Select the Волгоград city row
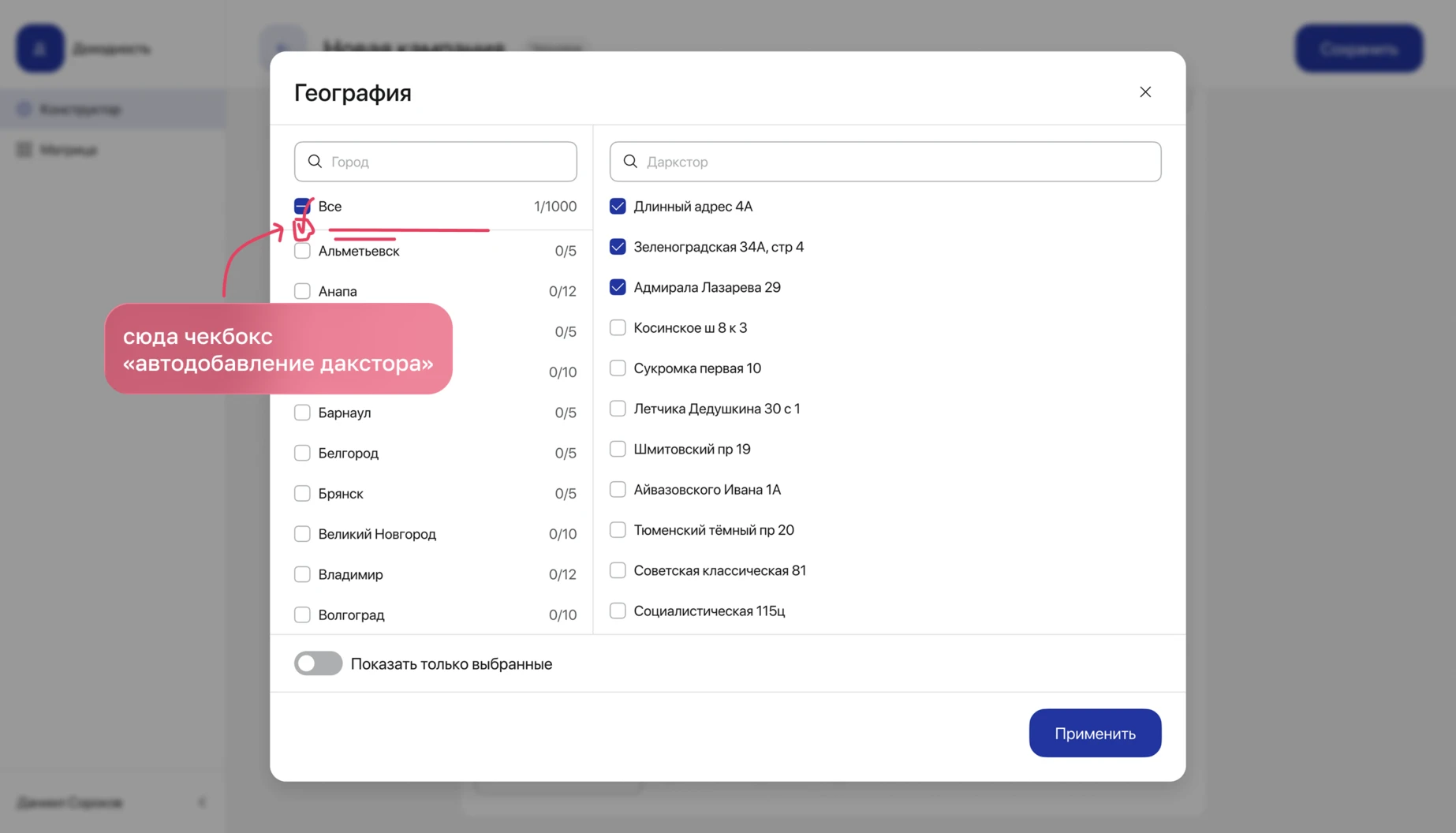The height and width of the screenshot is (833, 1456). [435, 614]
